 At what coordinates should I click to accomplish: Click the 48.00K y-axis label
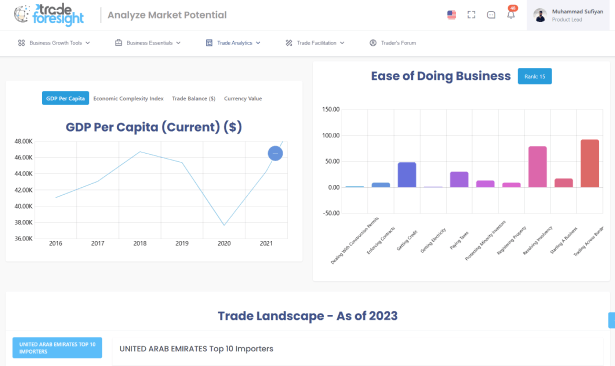23,141
